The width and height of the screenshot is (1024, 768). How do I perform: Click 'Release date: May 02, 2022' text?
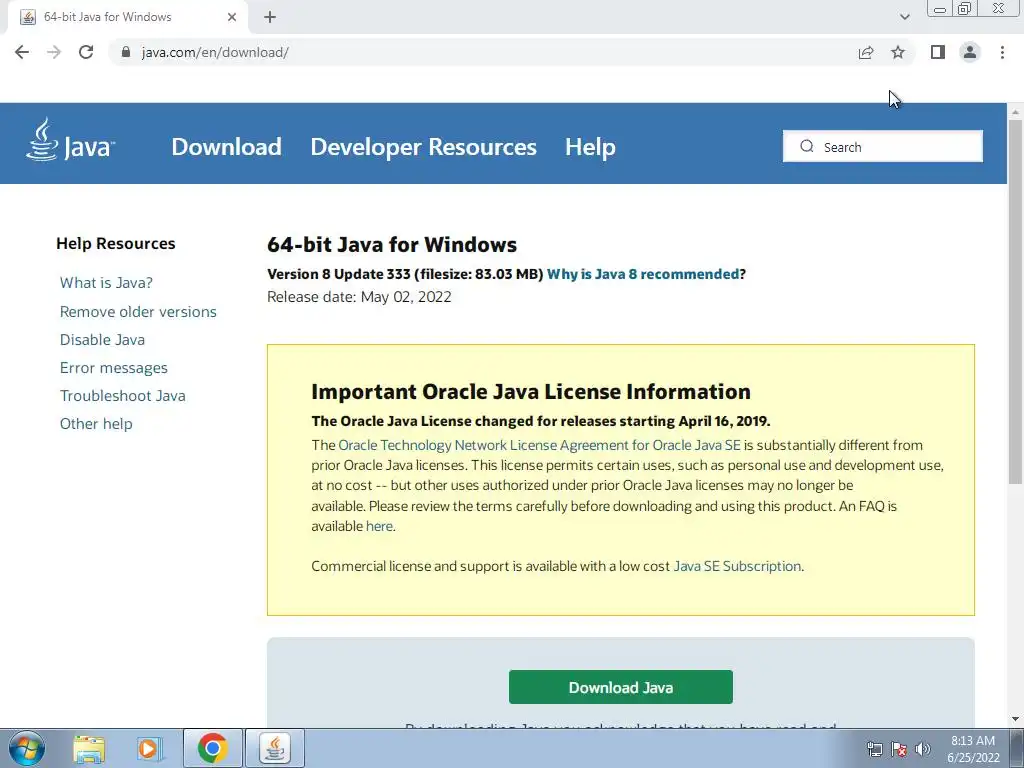point(359,297)
